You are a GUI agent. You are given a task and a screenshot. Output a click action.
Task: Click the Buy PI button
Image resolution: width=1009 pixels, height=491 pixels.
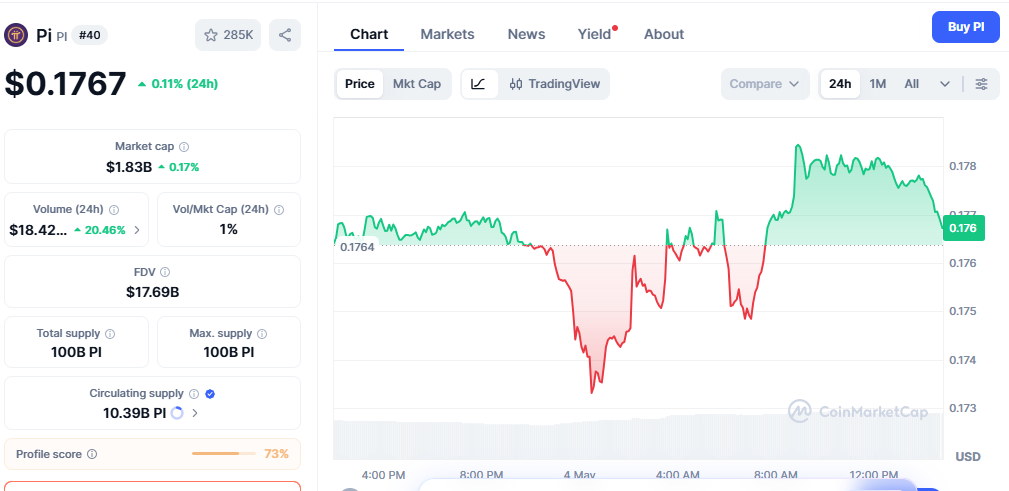click(966, 27)
